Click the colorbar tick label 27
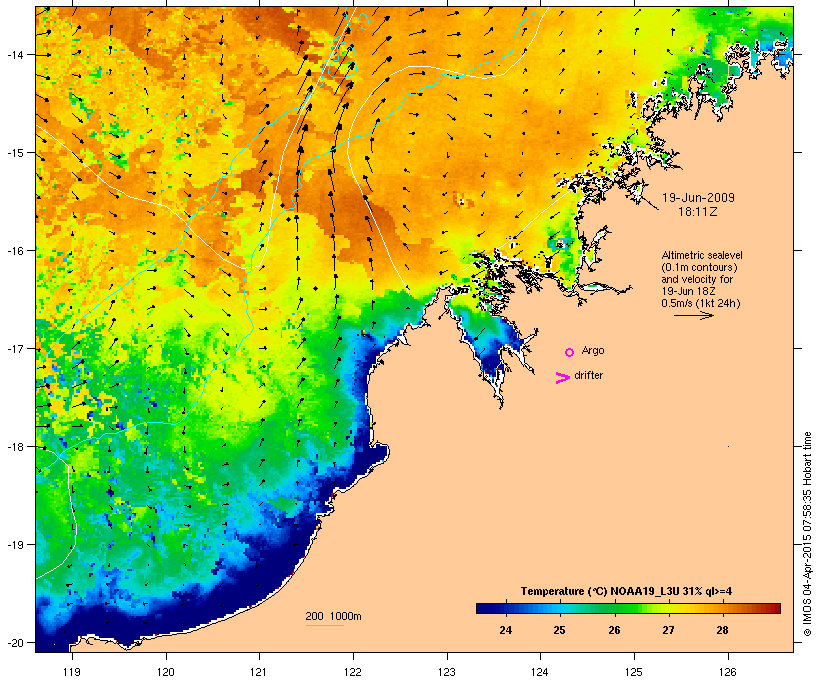 (x=668, y=630)
